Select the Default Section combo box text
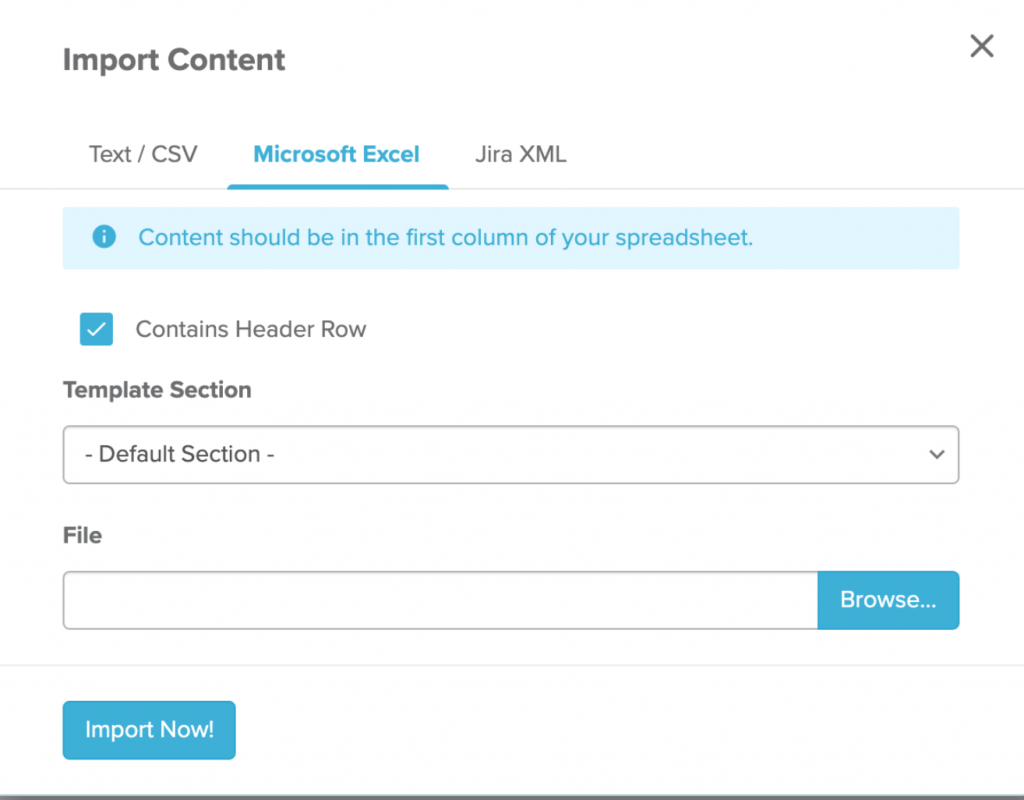 [180, 454]
